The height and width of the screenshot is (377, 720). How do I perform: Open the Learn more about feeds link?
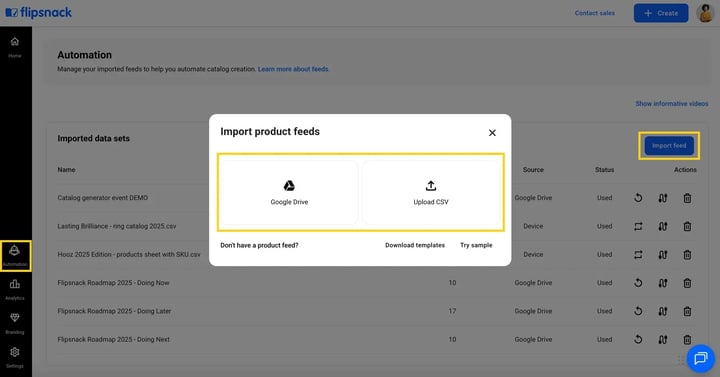coord(293,69)
